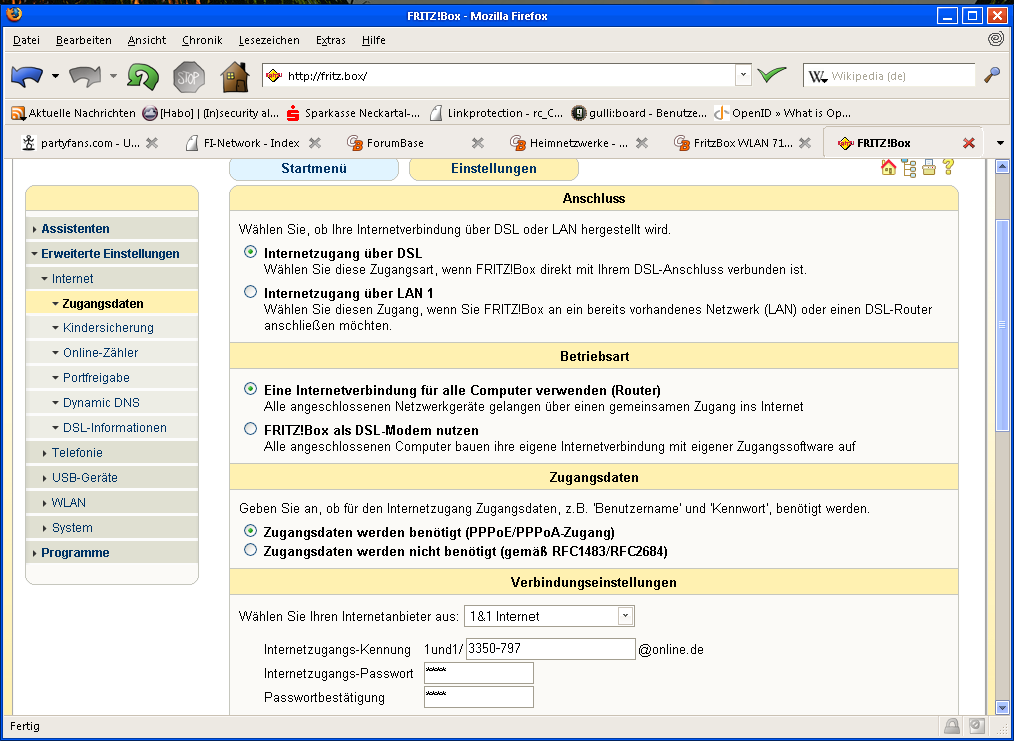Select Zugangsdaten werden benötigt radio
Viewport: 1014px width, 741px height.
click(x=250, y=530)
